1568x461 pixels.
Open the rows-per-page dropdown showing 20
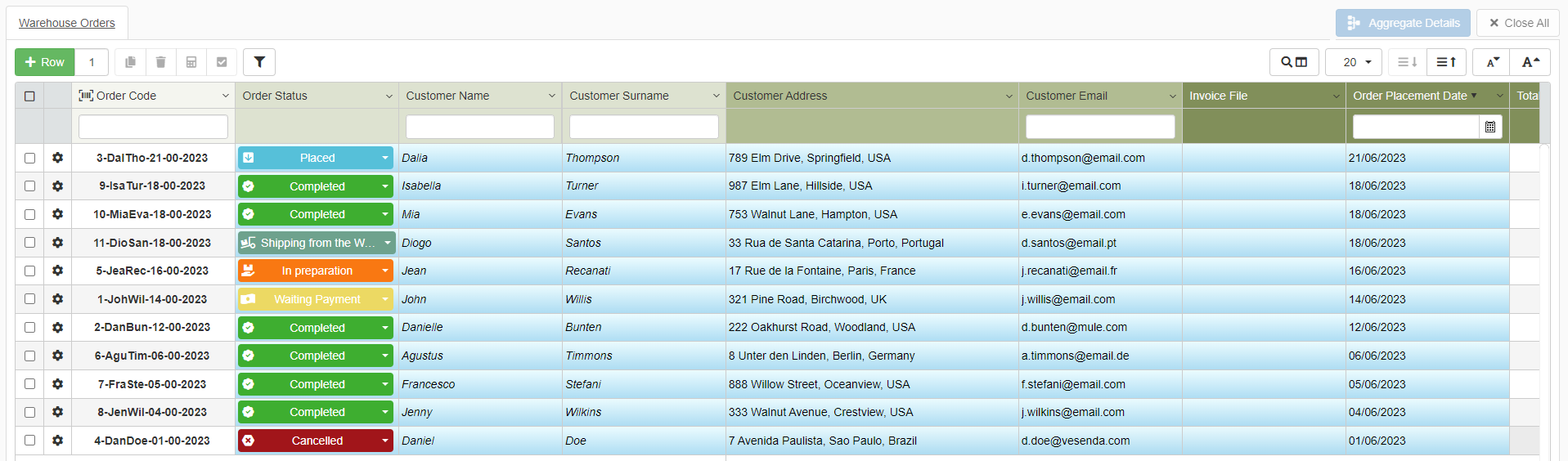coord(1354,62)
